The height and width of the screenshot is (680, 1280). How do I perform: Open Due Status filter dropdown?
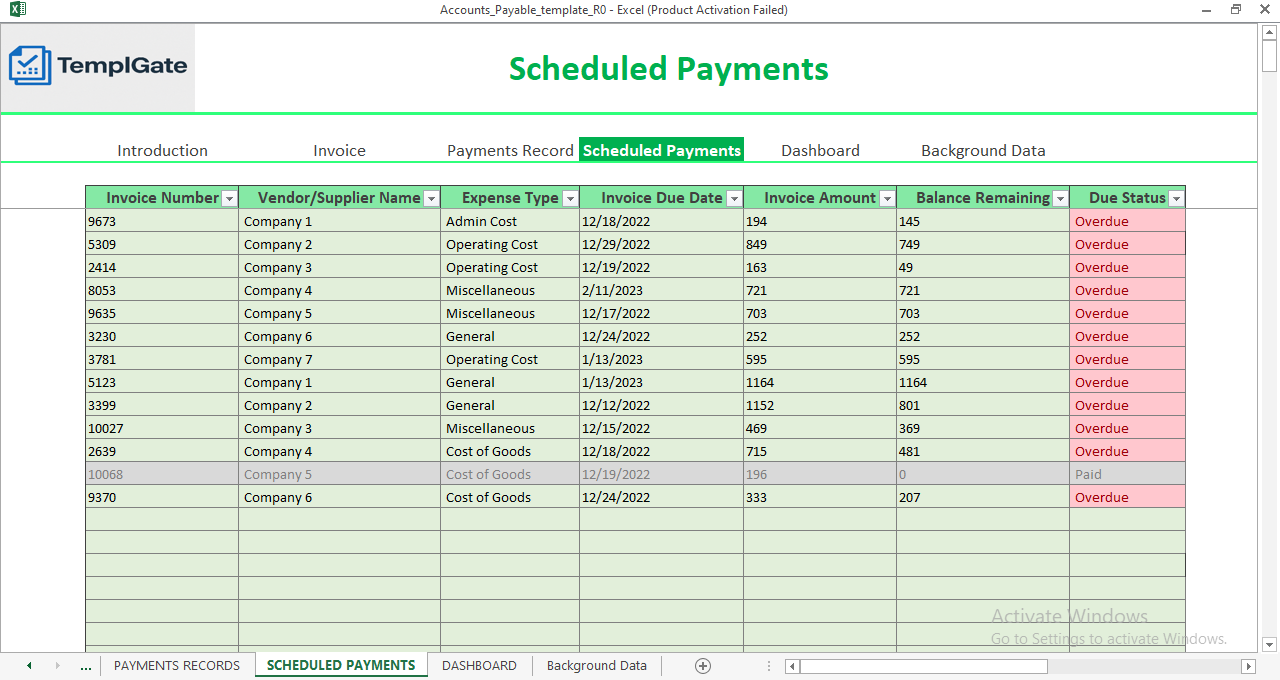pos(1176,198)
